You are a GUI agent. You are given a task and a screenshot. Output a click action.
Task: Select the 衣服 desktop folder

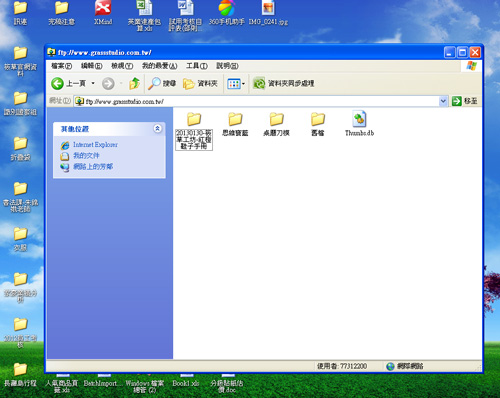pos(20,239)
